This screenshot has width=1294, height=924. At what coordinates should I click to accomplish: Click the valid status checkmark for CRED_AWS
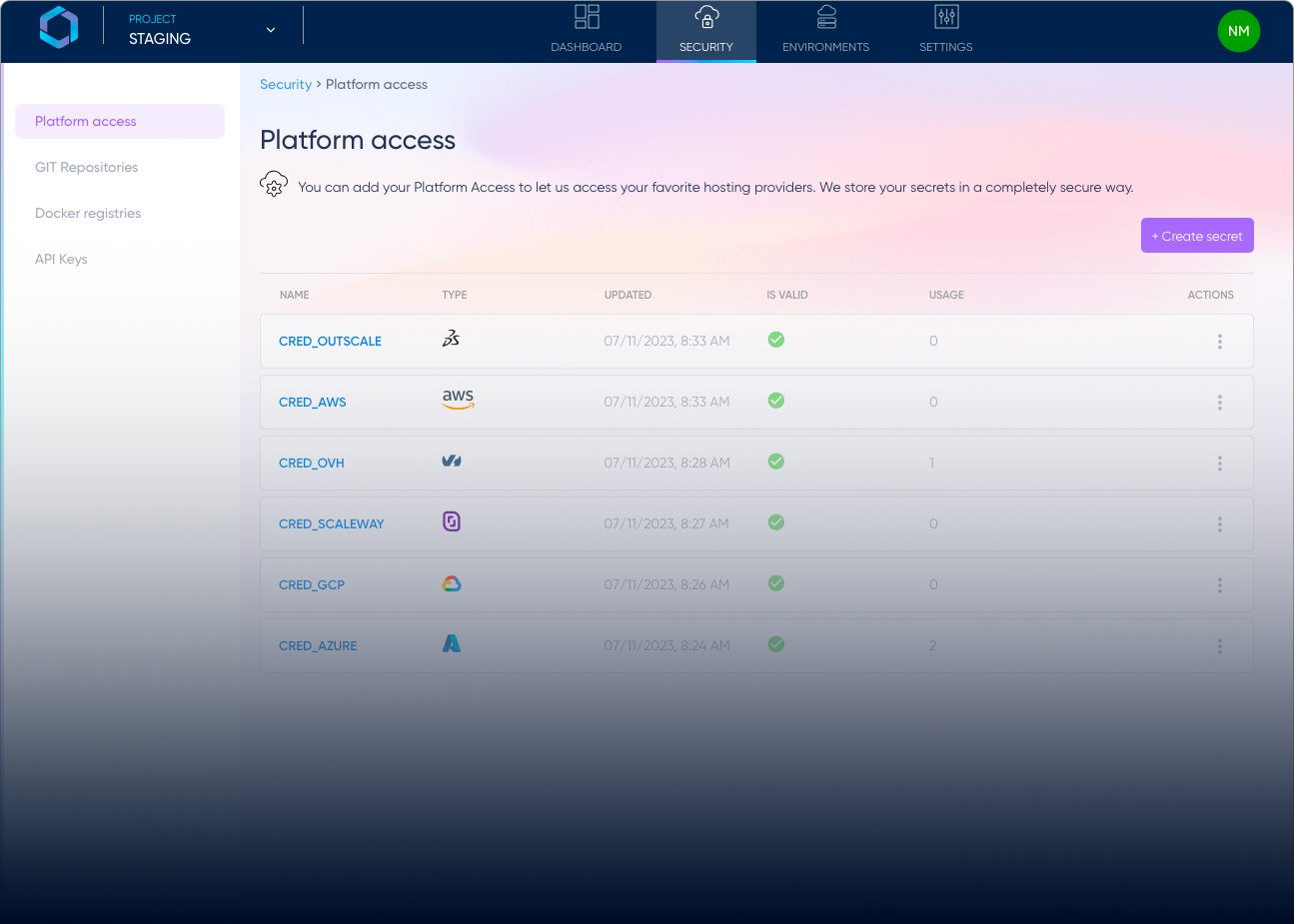[776, 400]
